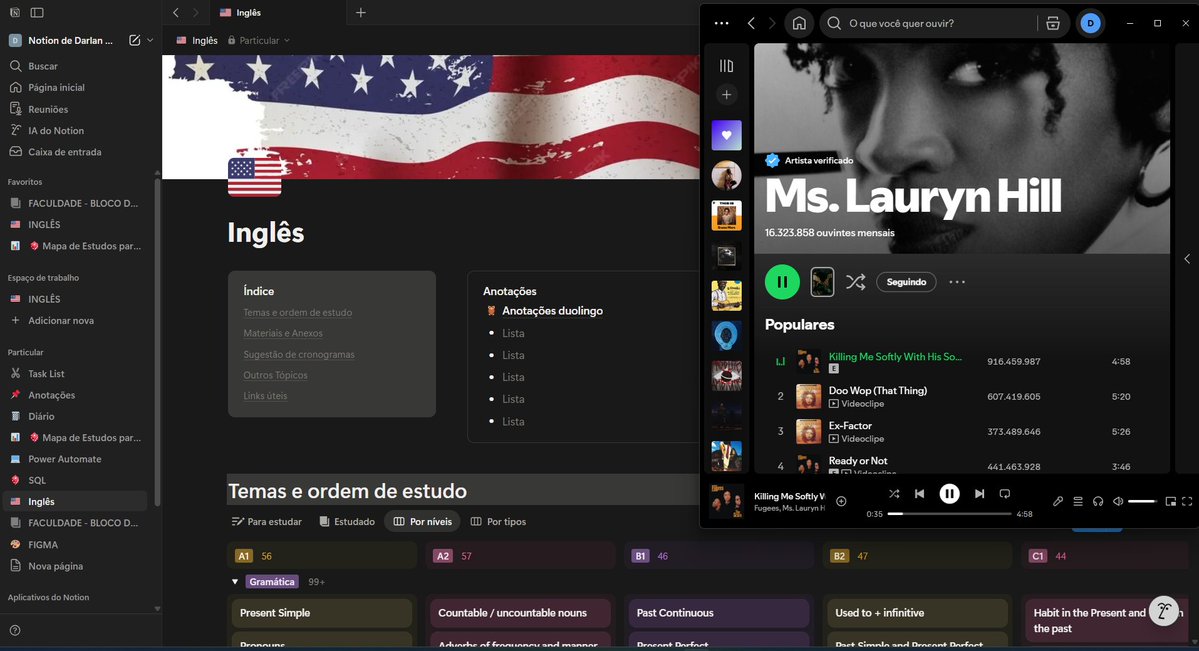Select Ready or Not track
The image size is (1199, 651).
858,461
